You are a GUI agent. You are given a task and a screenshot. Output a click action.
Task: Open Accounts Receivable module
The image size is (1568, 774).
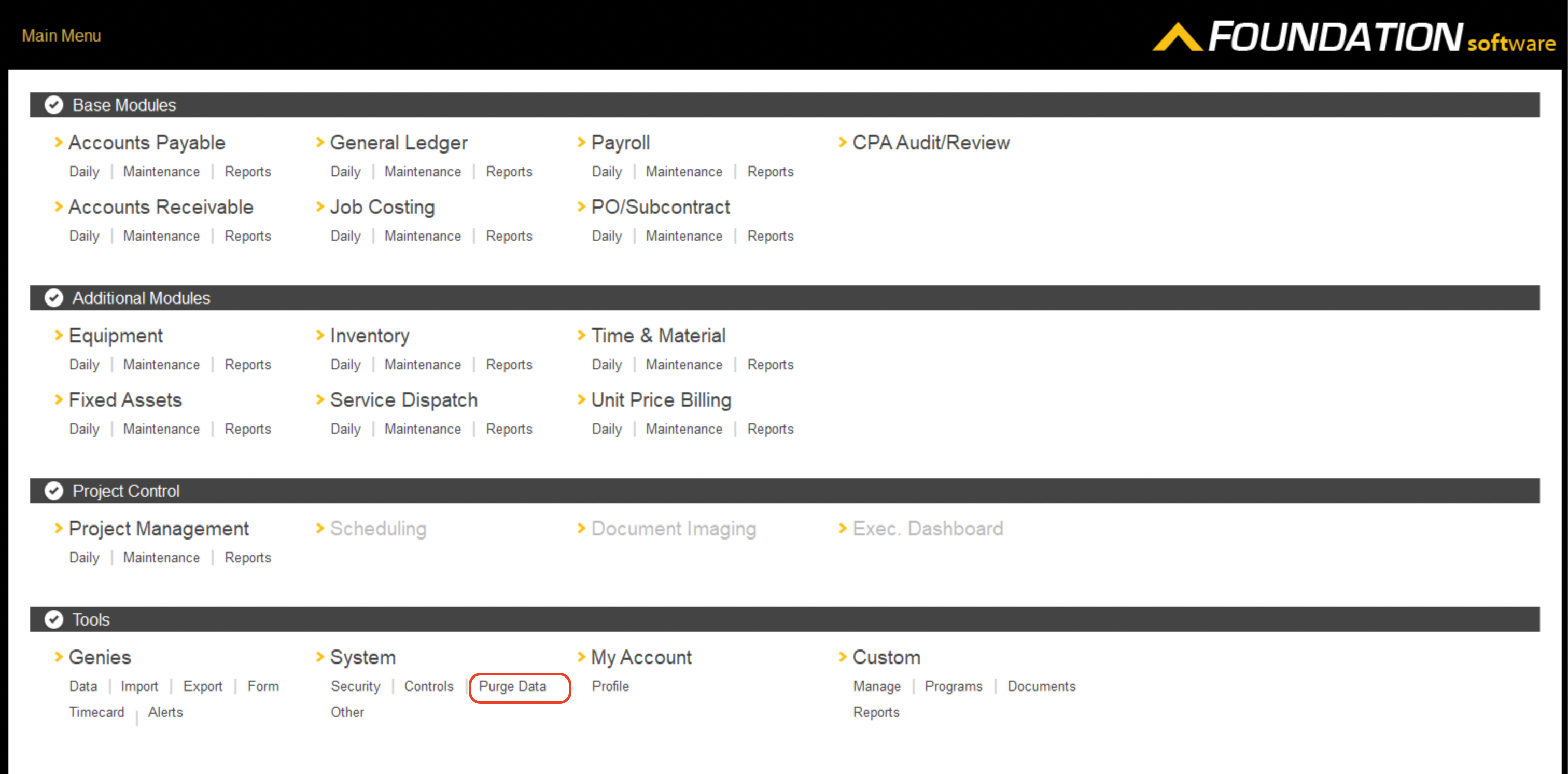[x=161, y=207]
